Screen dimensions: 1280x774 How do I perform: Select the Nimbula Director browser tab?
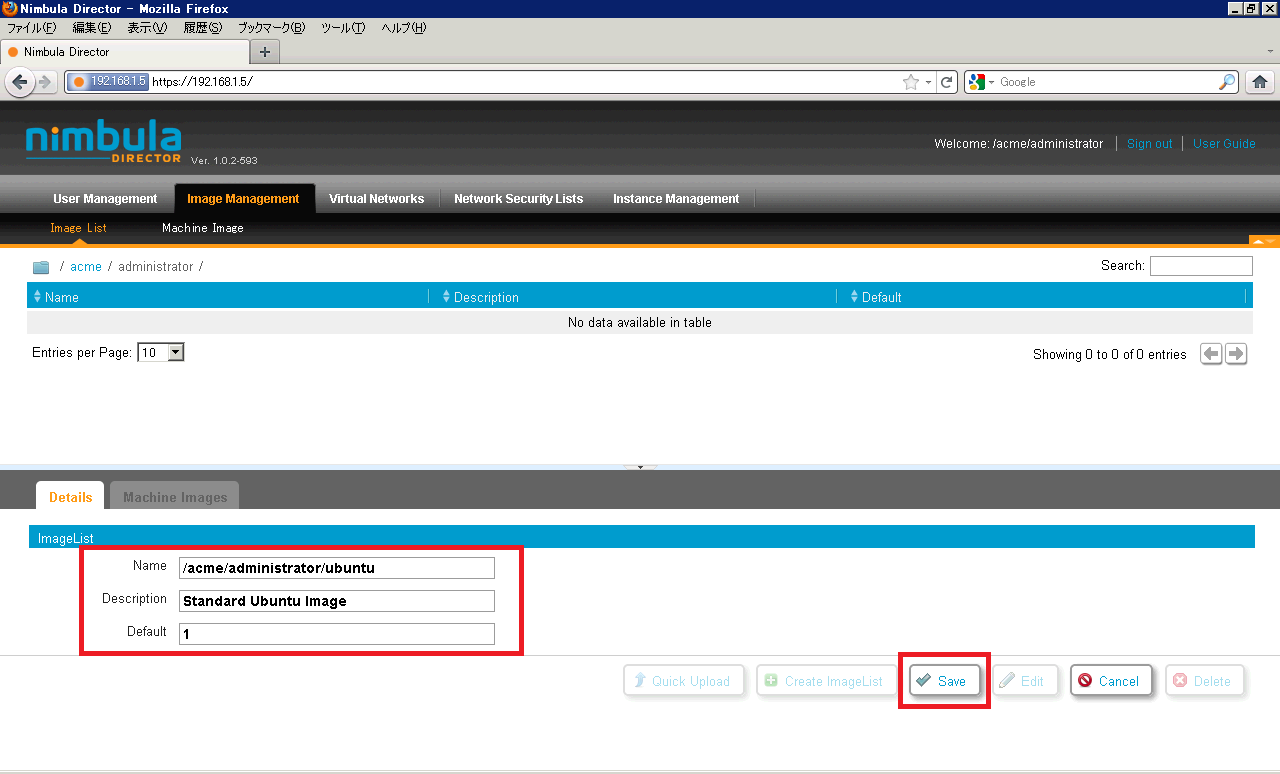(x=124, y=52)
